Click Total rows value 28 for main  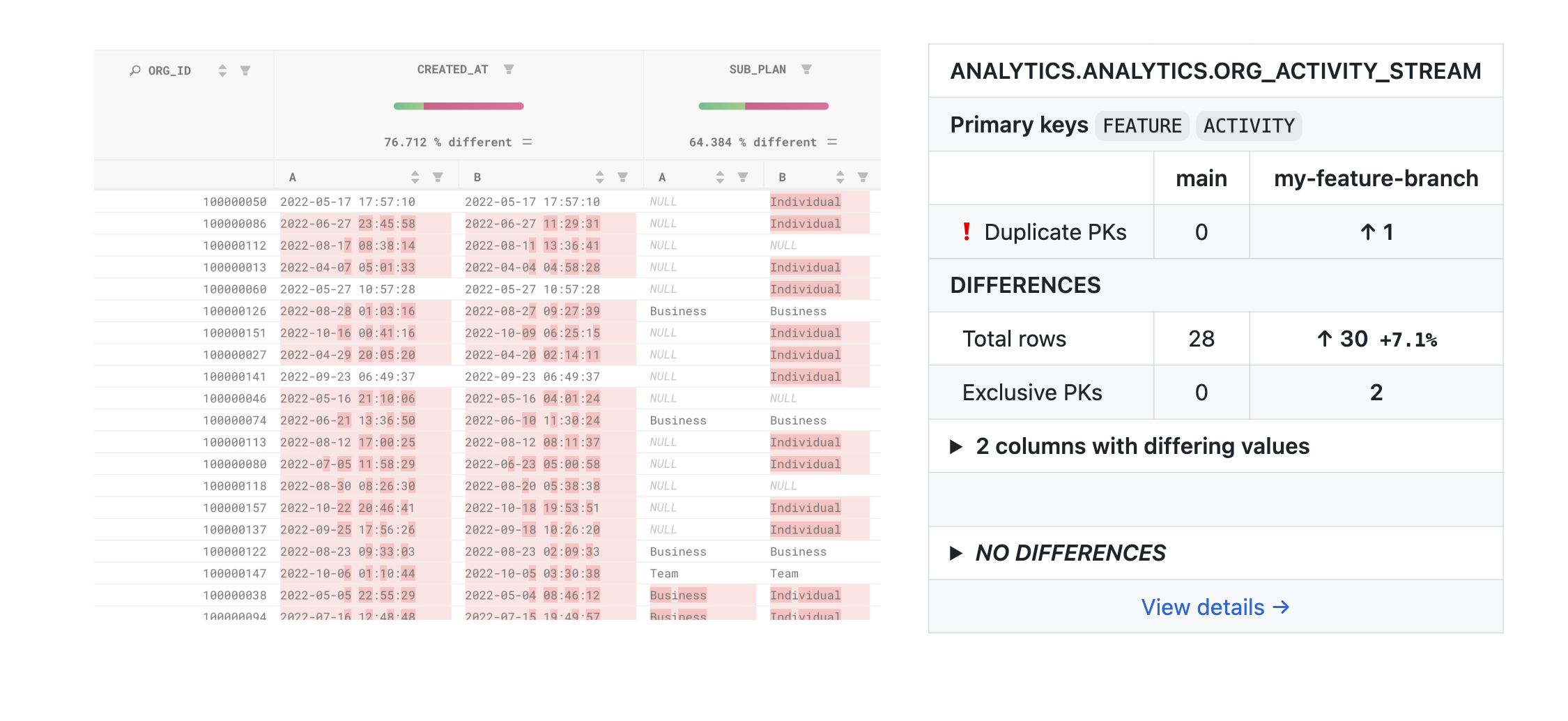(x=1201, y=339)
